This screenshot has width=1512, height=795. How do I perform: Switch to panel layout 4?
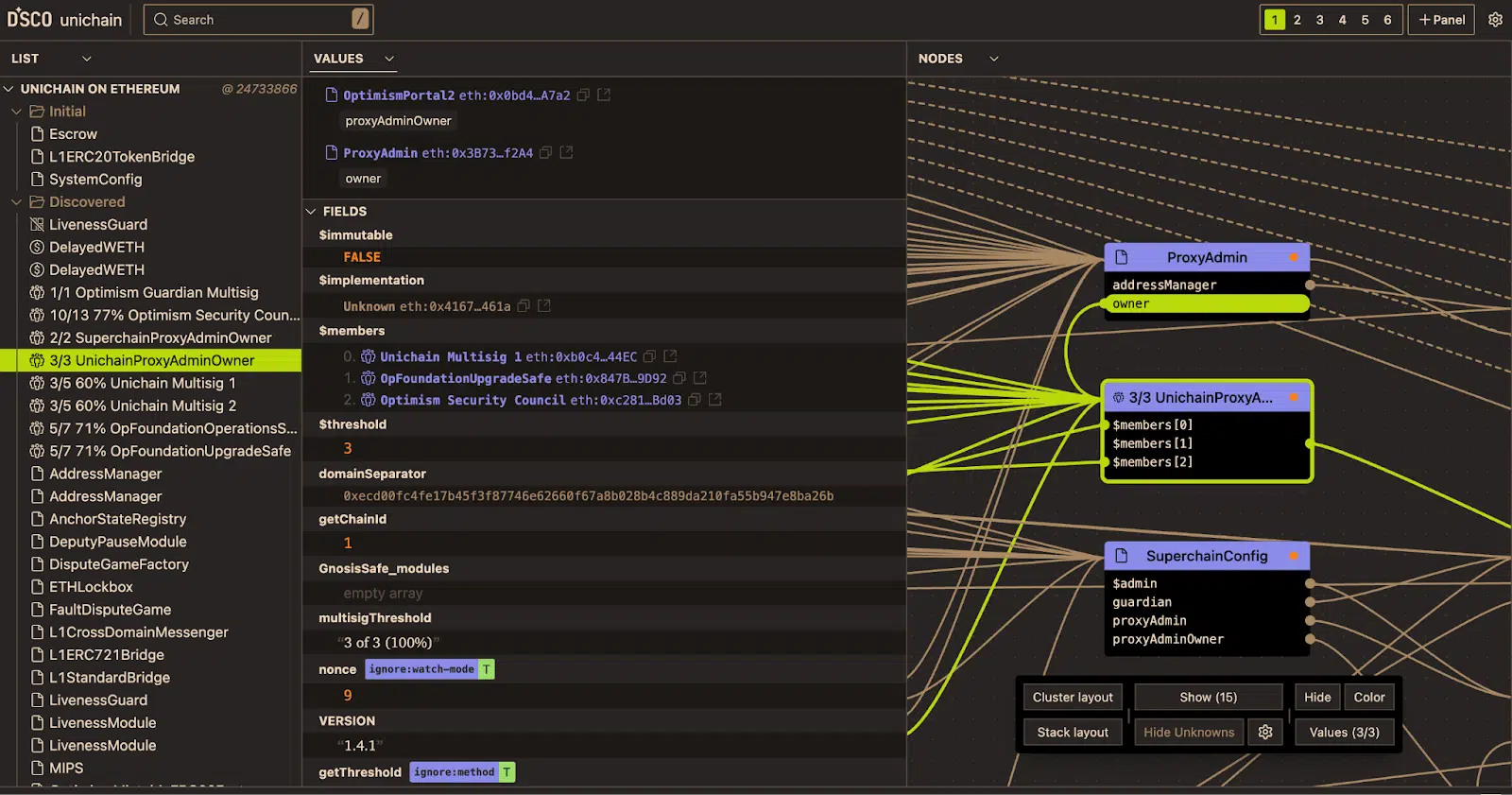[x=1342, y=20]
